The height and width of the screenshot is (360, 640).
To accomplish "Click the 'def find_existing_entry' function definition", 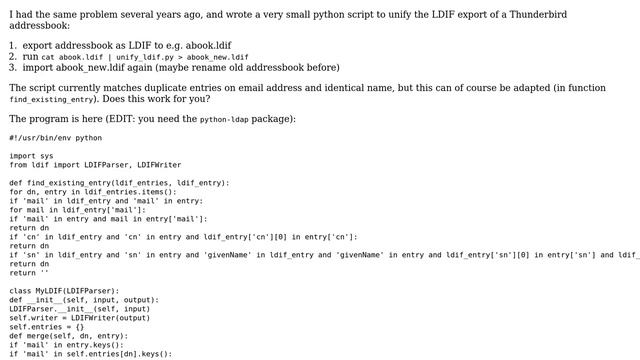I will (119, 183).
